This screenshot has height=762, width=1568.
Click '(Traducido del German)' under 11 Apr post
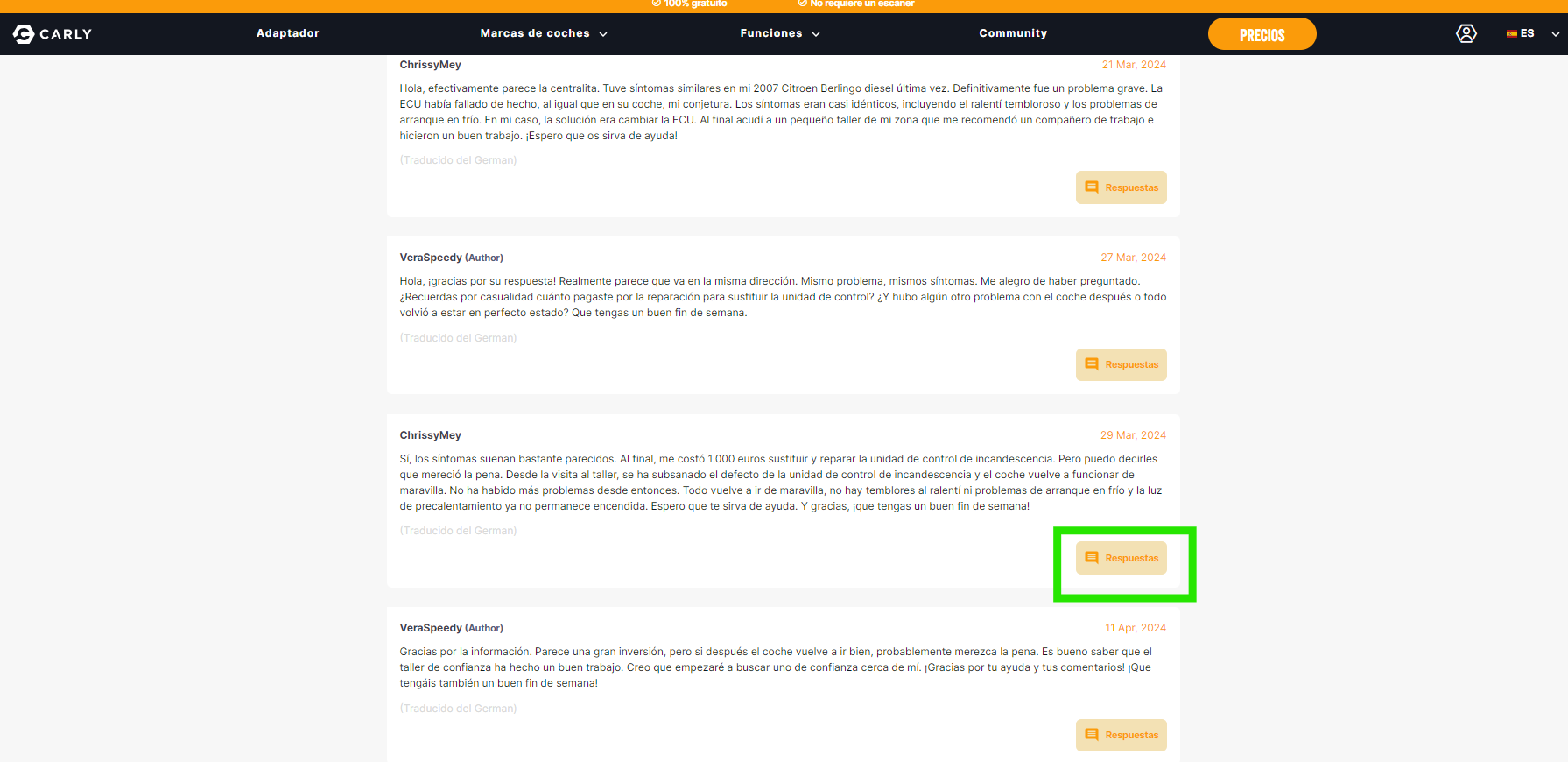click(x=458, y=709)
